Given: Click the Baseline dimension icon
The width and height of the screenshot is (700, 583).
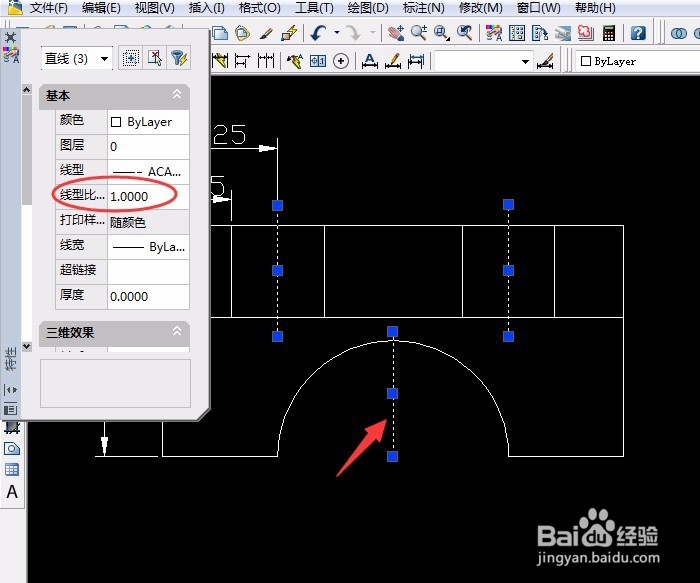Looking at the screenshot, I should point(242,61).
